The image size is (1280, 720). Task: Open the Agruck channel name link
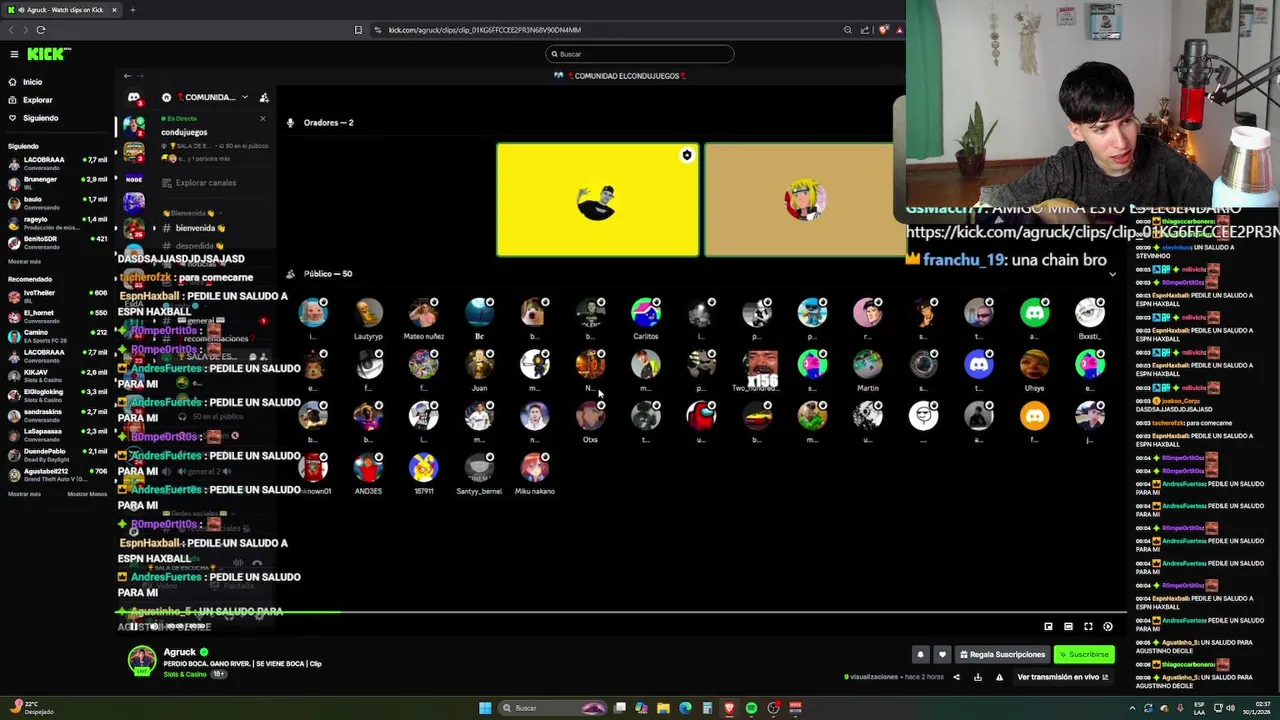click(180, 652)
